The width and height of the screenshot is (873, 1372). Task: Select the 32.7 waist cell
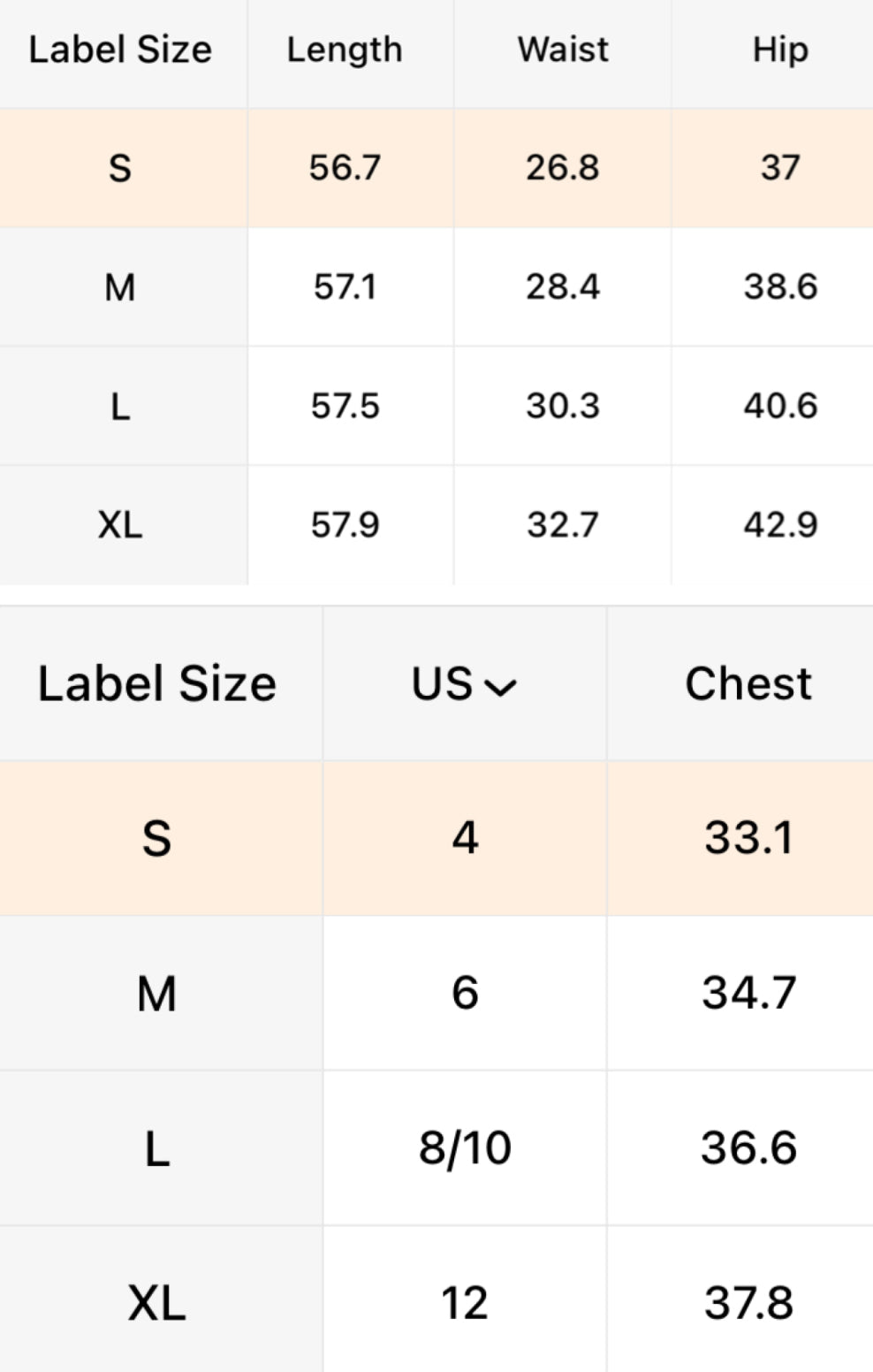pyautogui.click(x=563, y=525)
